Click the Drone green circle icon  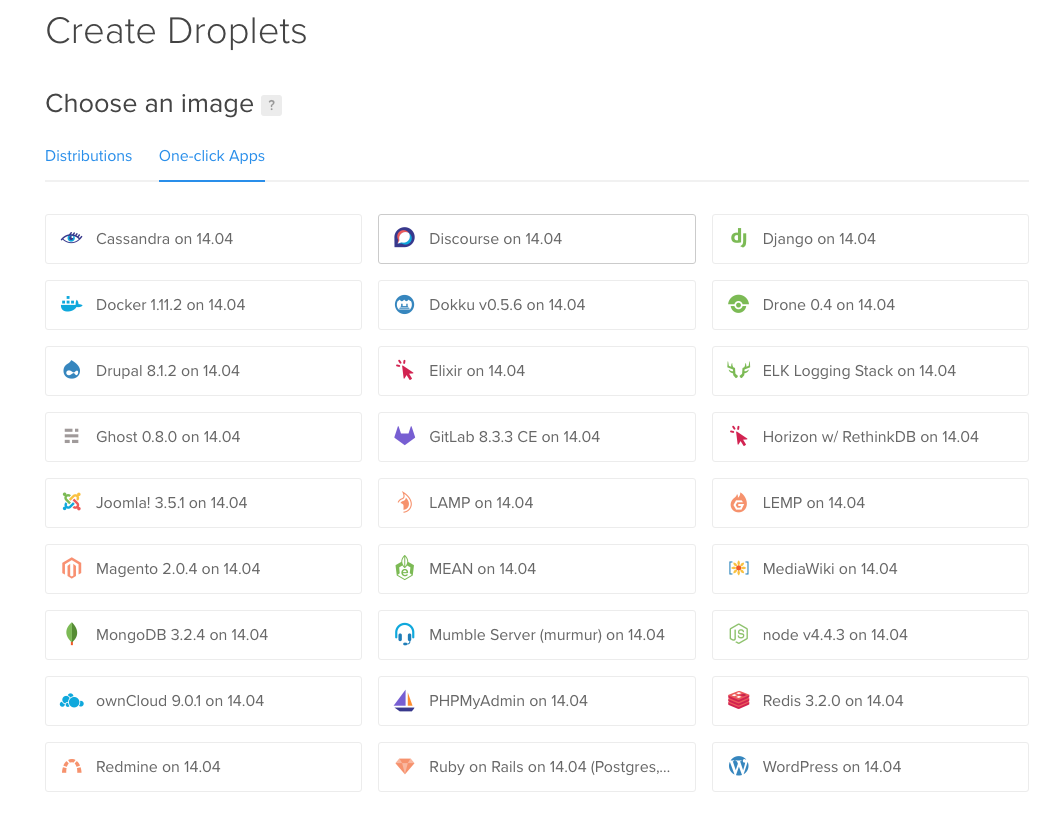click(x=738, y=304)
